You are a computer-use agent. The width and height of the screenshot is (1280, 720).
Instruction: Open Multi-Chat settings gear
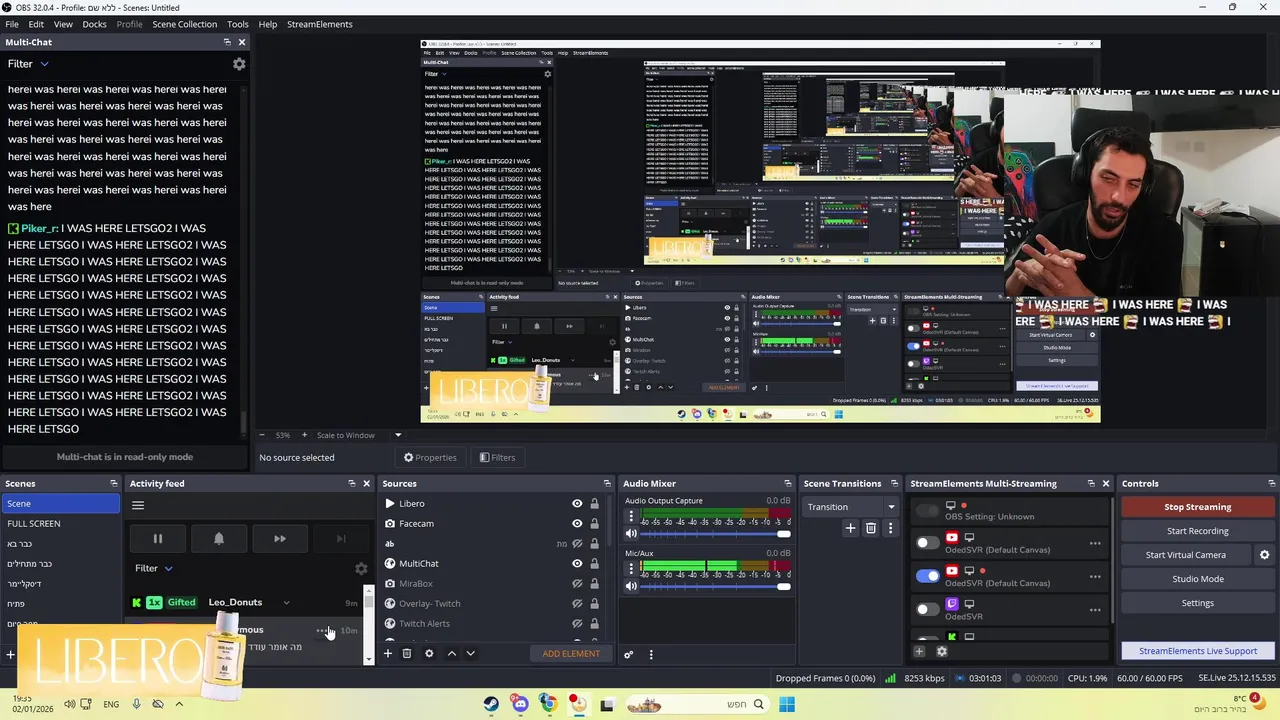(239, 64)
